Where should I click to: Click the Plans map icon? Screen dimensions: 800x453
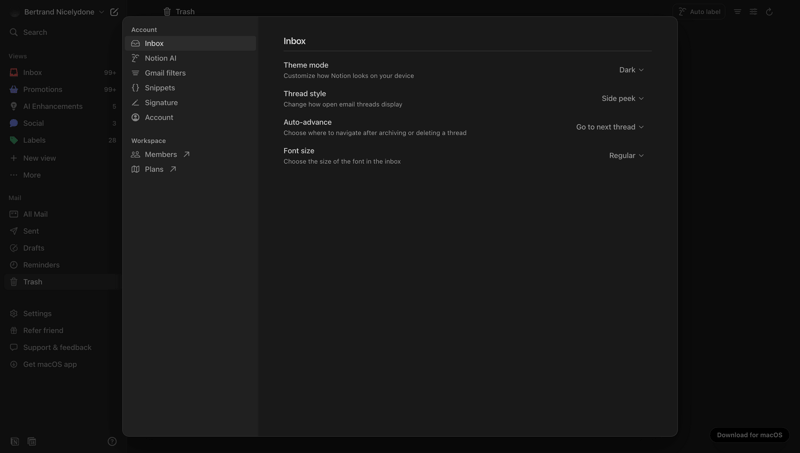pyautogui.click(x=135, y=169)
